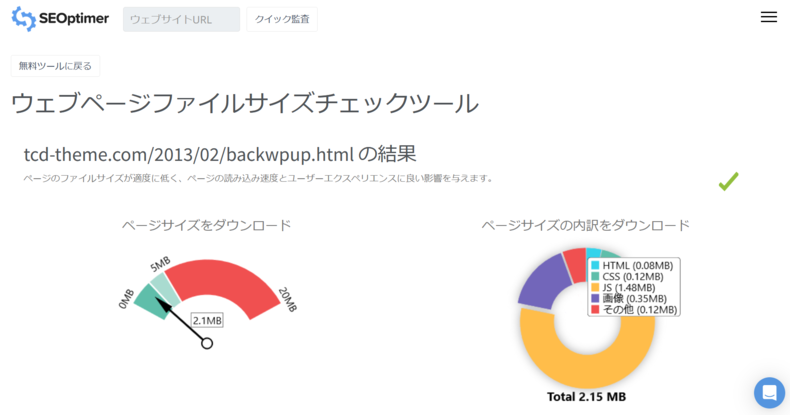This screenshot has height=415, width=790.
Task: Click the ページサイズの内訳をダウンロード heading
Action: pos(585,225)
